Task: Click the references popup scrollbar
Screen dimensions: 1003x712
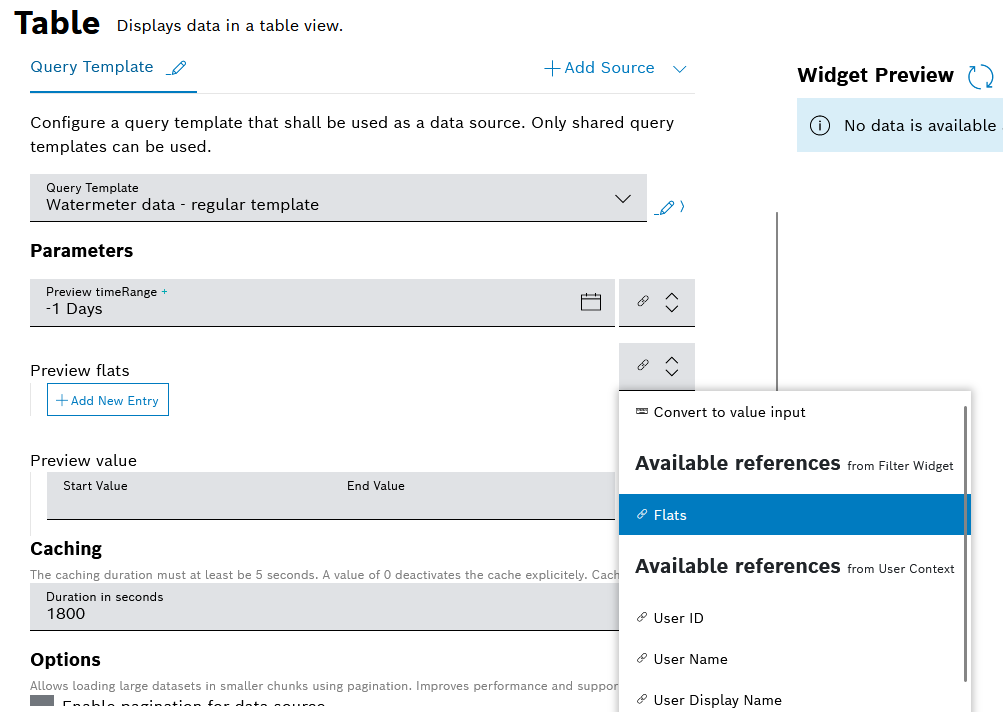Action: coord(965,540)
